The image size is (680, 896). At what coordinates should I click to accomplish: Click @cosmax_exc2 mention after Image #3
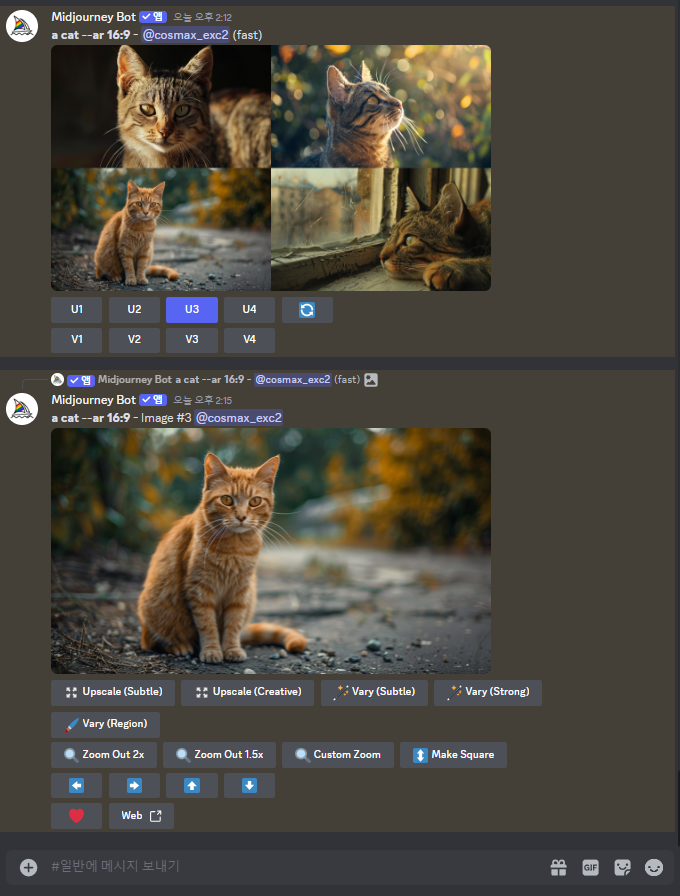(x=239, y=418)
